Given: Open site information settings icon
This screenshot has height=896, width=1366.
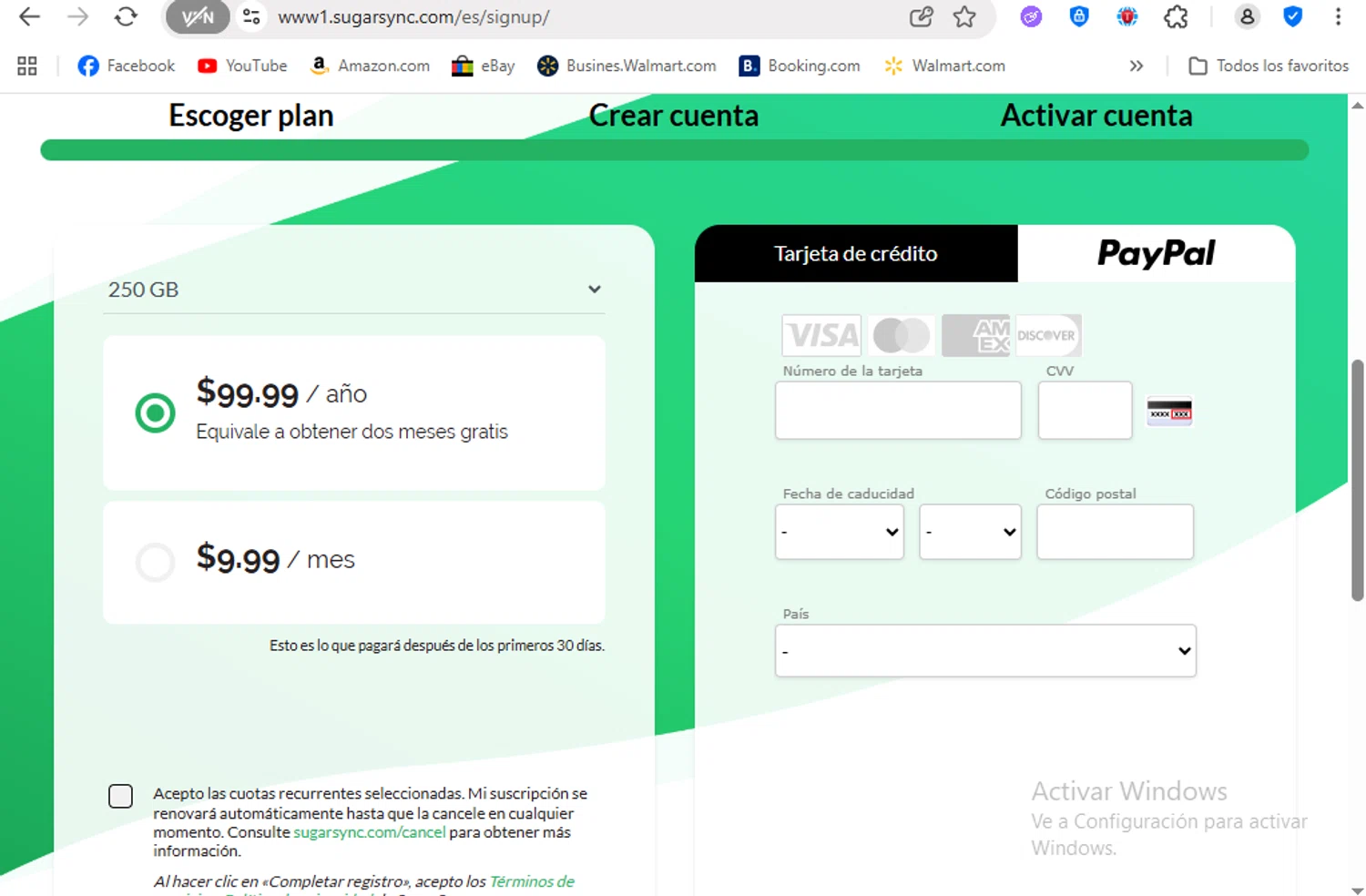Looking at the screenshot, I should point(251,16).
